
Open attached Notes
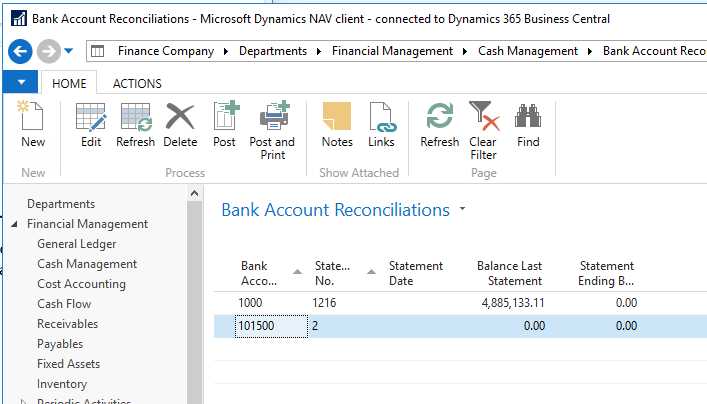click(337, 125)
